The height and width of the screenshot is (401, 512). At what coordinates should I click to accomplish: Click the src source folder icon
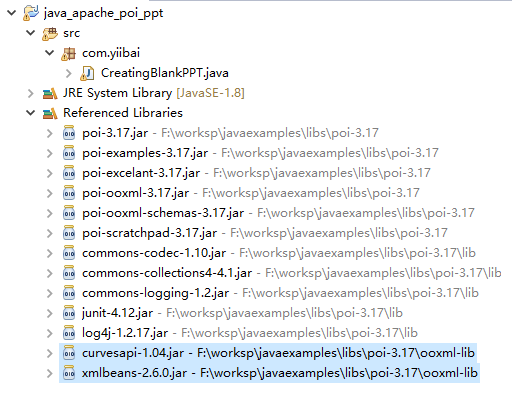pyautogui.click(x=50, y=33)
